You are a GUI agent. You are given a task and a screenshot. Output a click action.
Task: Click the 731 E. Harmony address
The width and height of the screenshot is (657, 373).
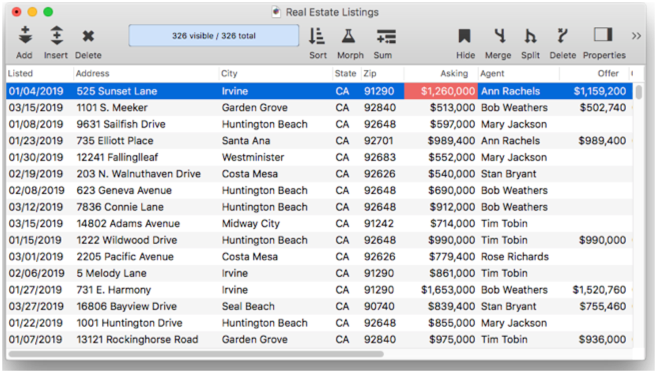(x=114, y=290)
